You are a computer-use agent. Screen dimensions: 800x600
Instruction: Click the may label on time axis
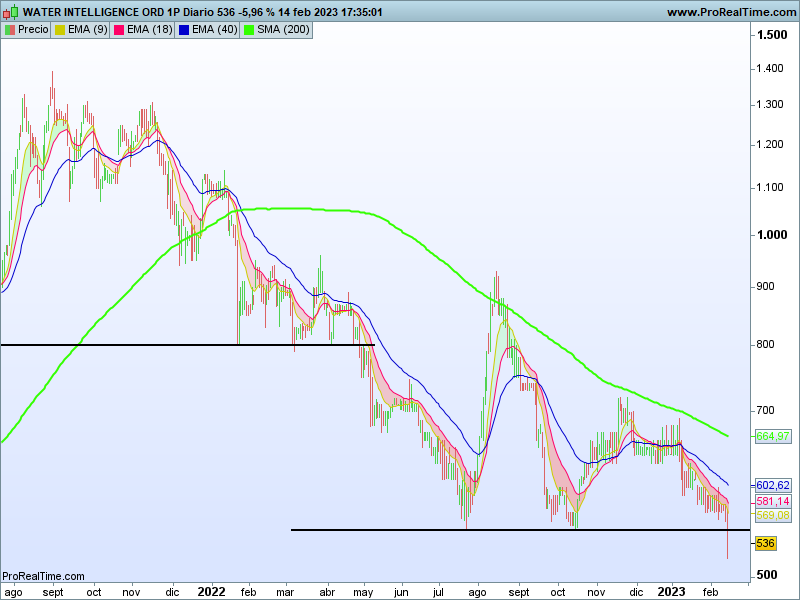click(363, 593)
